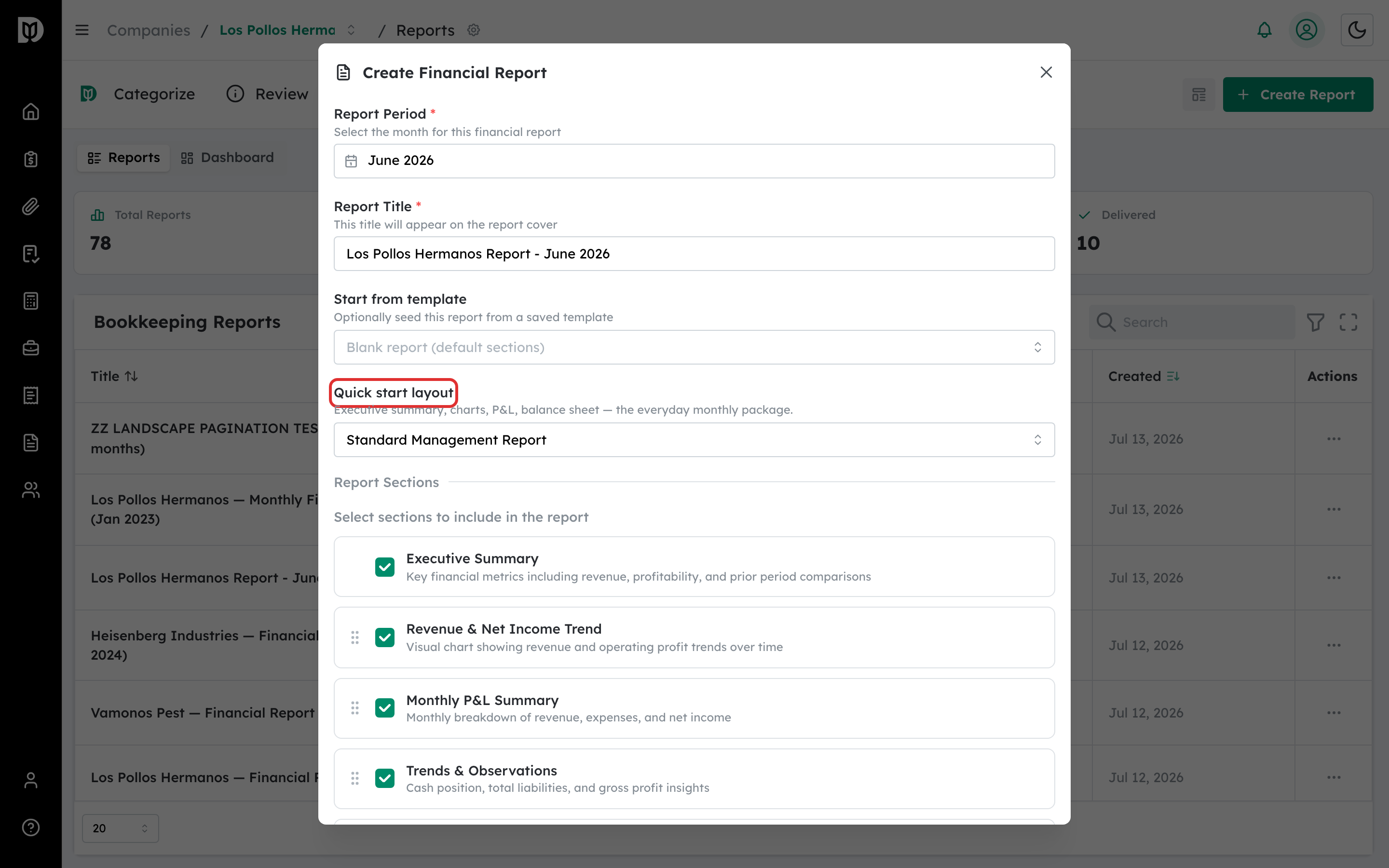Click the table layout icon beside Create Report

(1198, 95)
